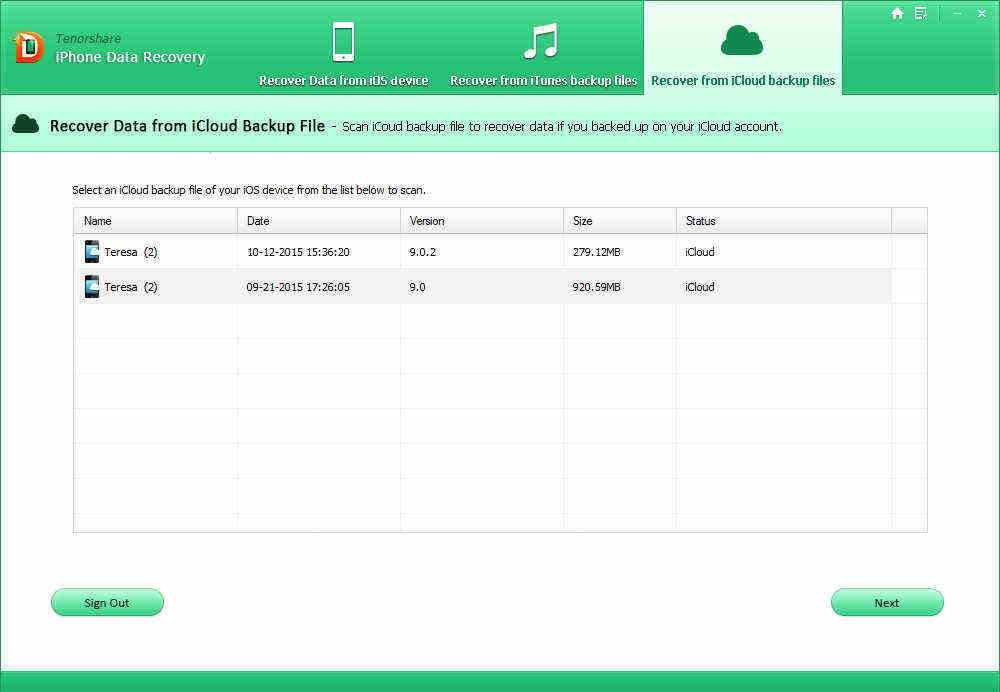
Task: Click iCloud status of the 279.12MB backup
Action: click(x=700, y=252)
